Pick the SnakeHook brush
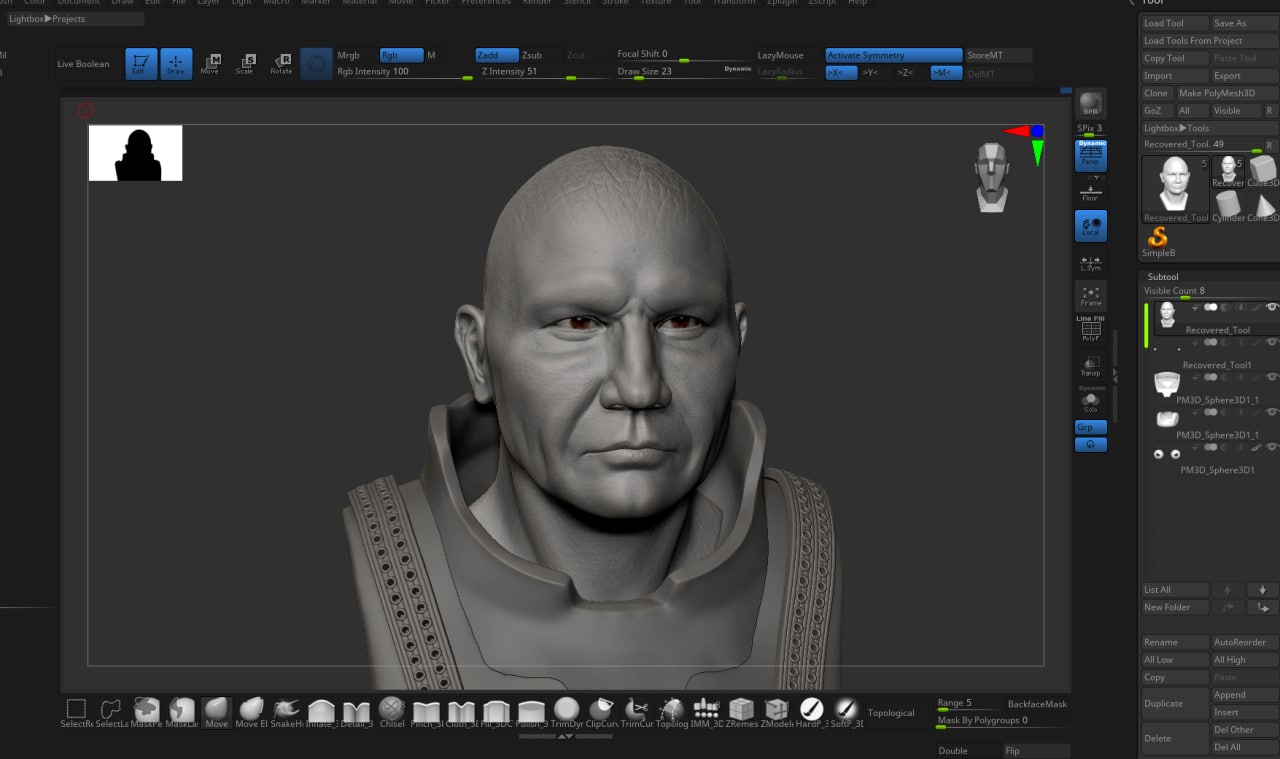The width and height of the screenshot is (1280, 759). point(286,712)
